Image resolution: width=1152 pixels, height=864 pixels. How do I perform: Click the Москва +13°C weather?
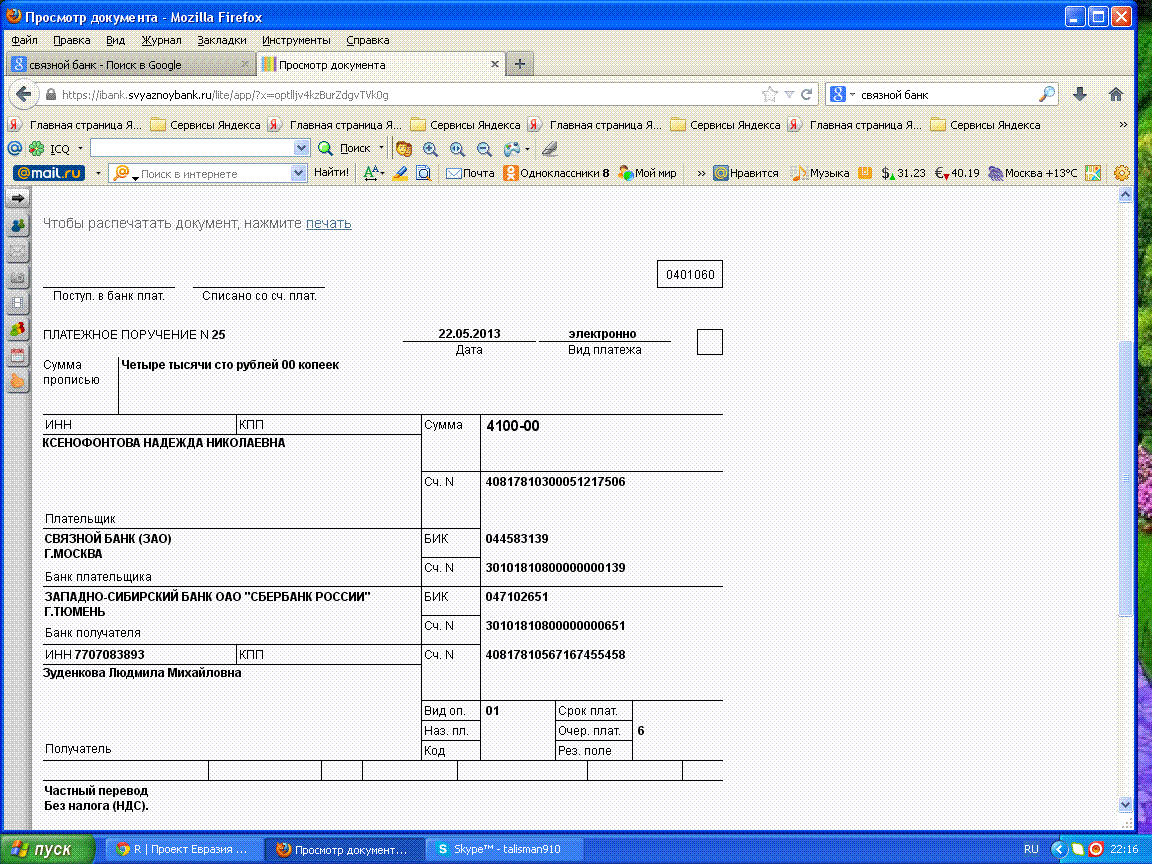pos(1033,173)
